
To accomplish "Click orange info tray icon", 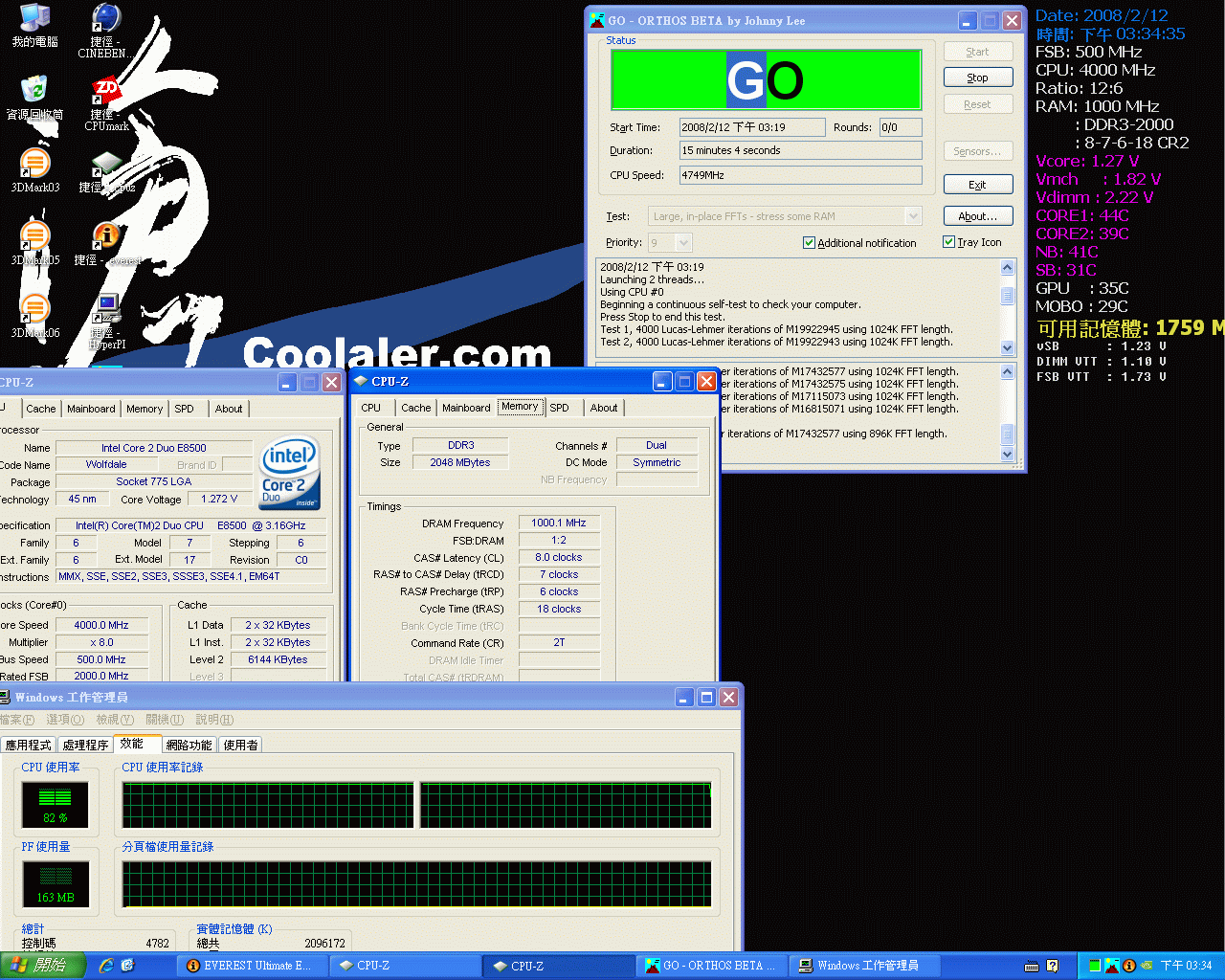I will [x=1128, y=966].
